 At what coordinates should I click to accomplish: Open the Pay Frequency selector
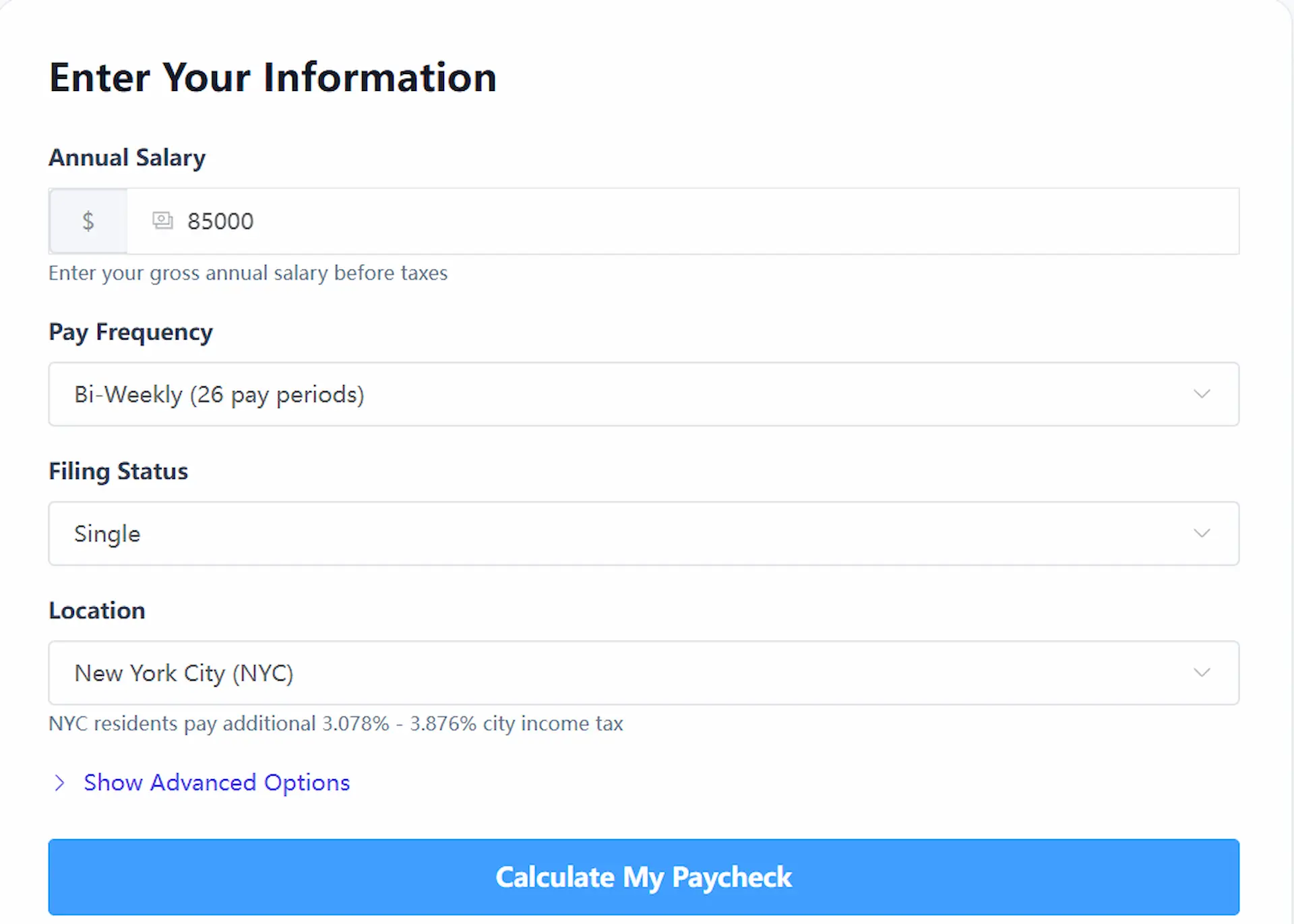644,394
